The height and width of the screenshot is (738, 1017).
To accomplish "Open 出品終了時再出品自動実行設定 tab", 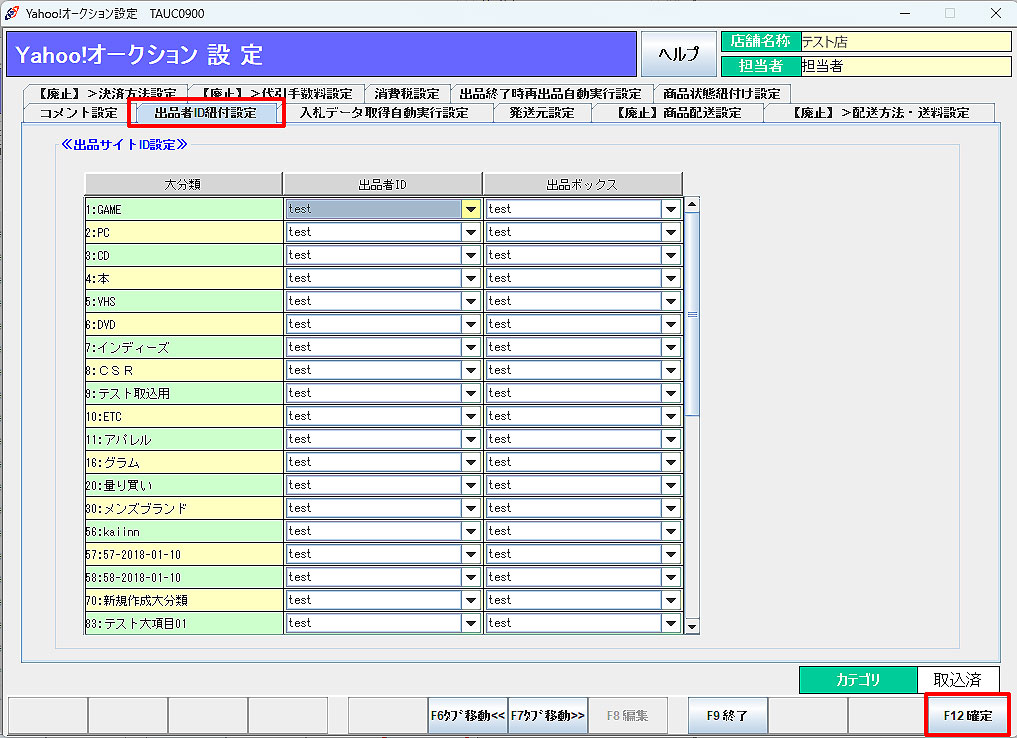I will coord(550,93).
